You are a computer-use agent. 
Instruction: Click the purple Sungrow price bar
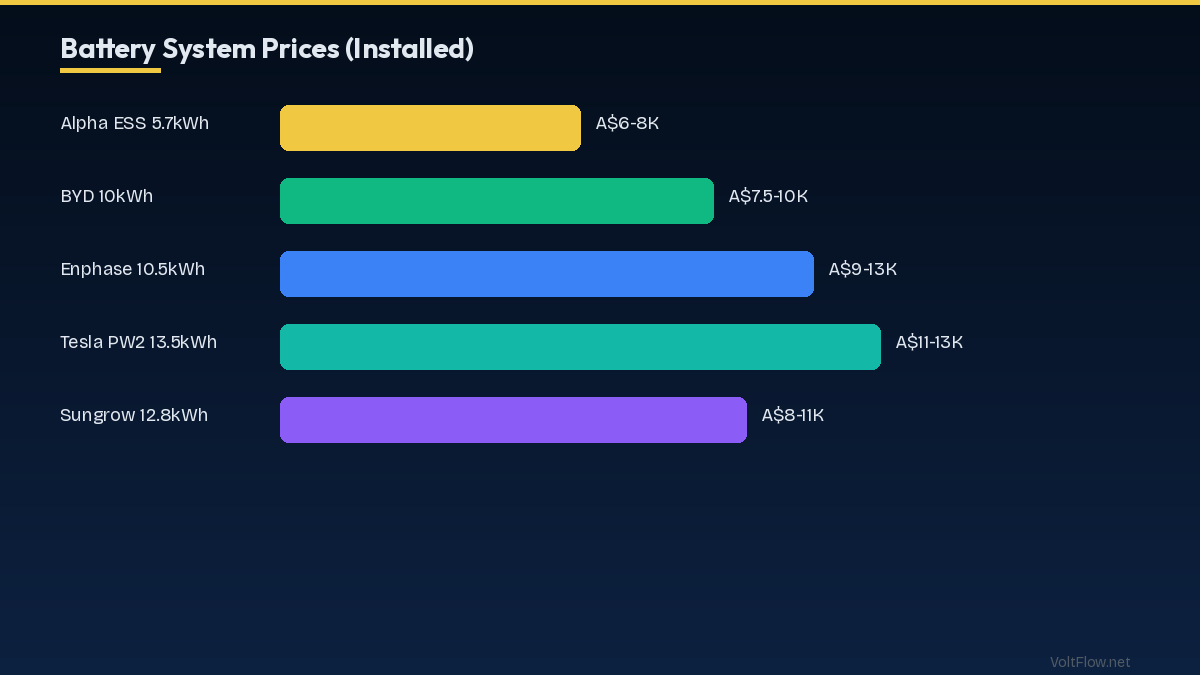[x=513, y=420]
